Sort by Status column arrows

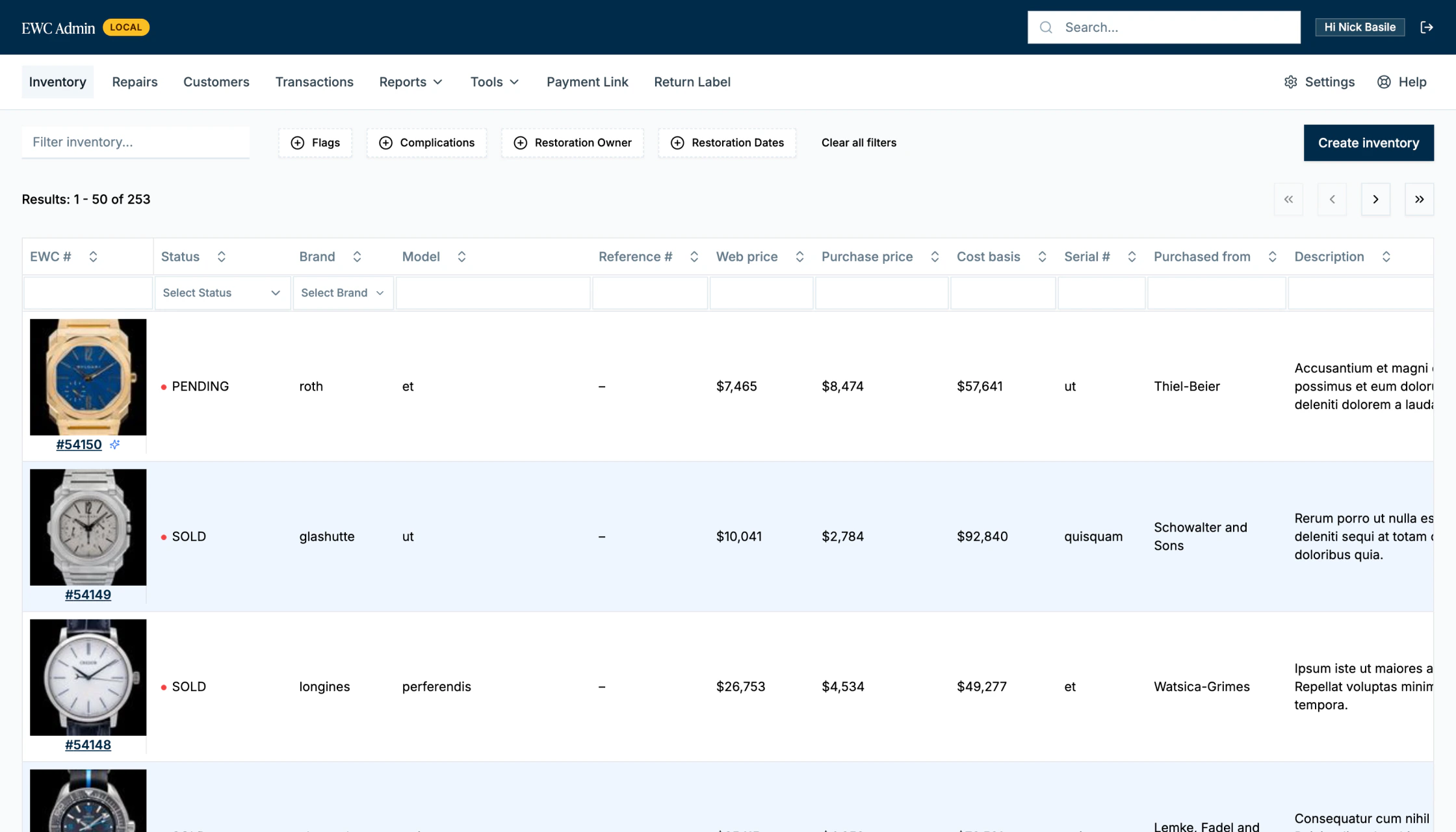(x=221, y=257)
